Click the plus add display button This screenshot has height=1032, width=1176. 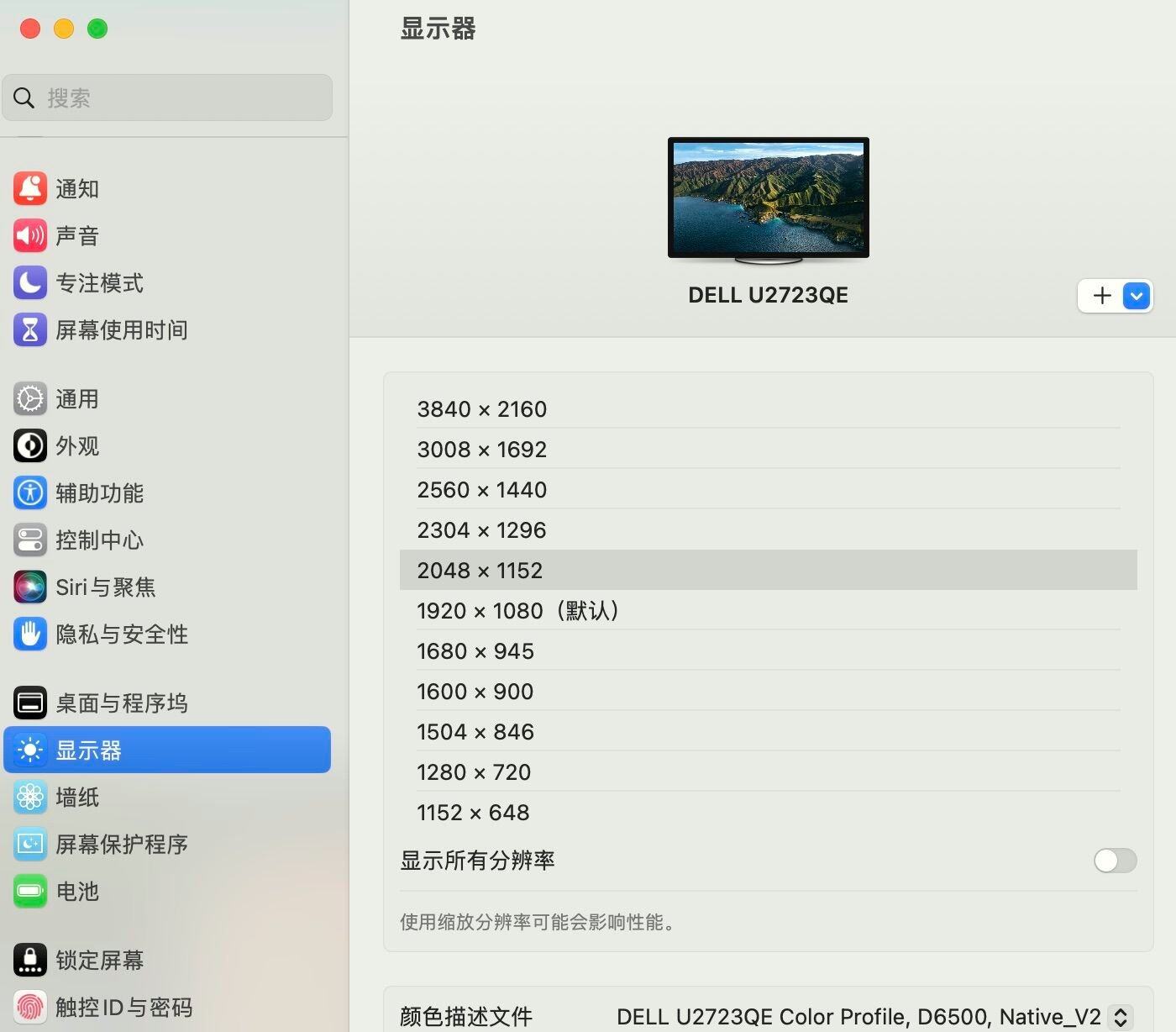[x=1101, y=296]
